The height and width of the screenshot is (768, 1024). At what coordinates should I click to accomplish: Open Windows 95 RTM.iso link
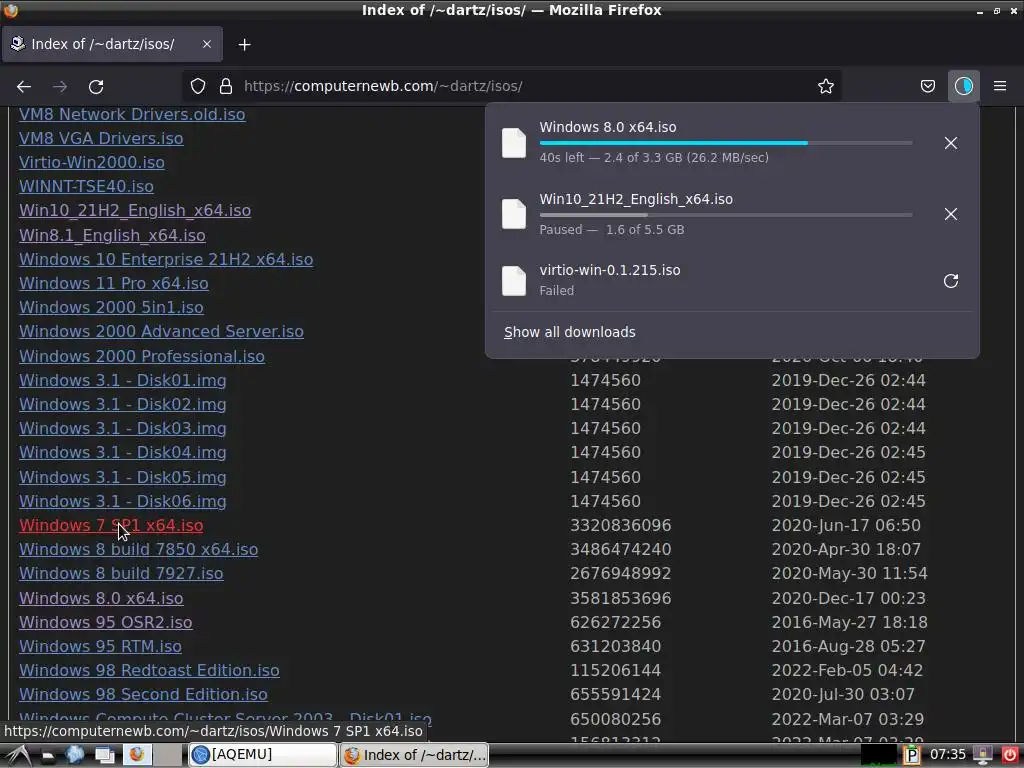(x=101, y=647)
